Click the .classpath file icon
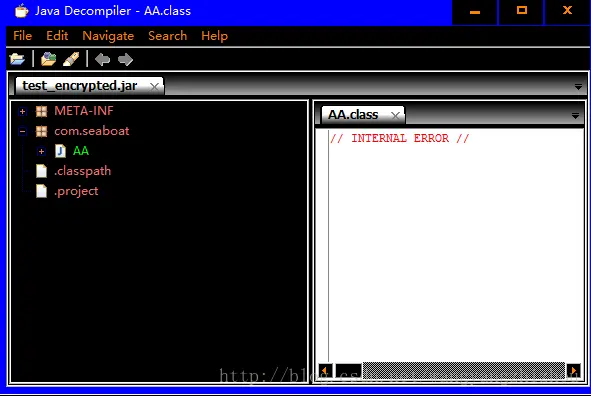Viewport: 591px width, 396px height. click(41, 171)
